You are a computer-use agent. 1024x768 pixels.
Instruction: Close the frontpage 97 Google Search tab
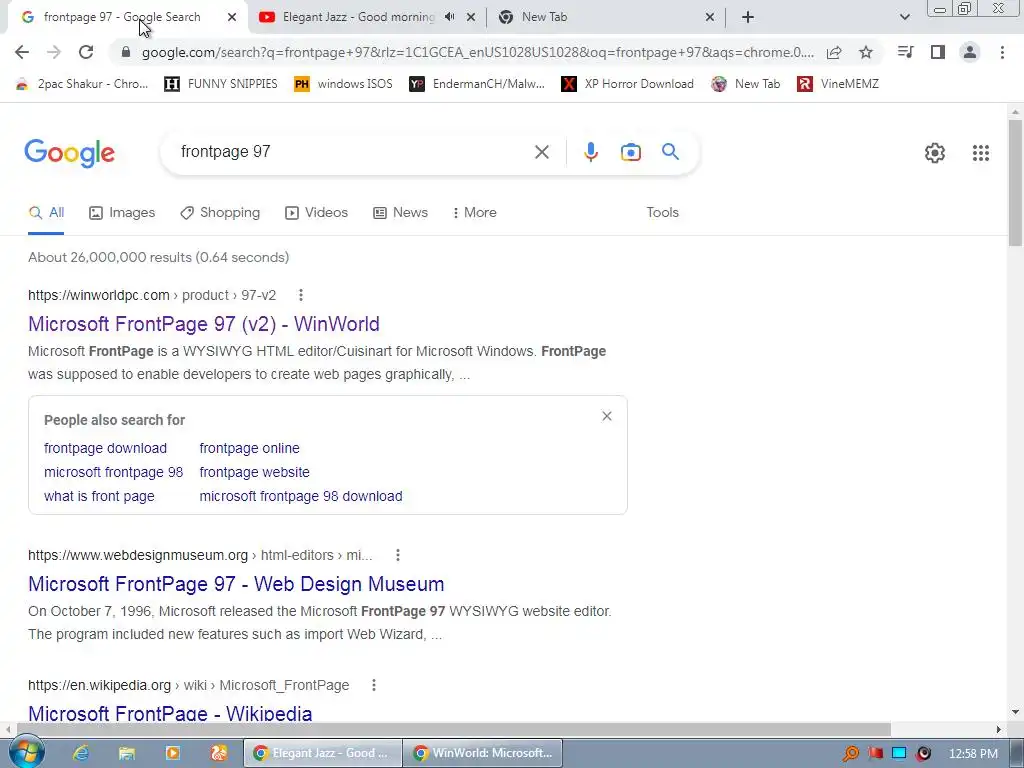(232, 17)
